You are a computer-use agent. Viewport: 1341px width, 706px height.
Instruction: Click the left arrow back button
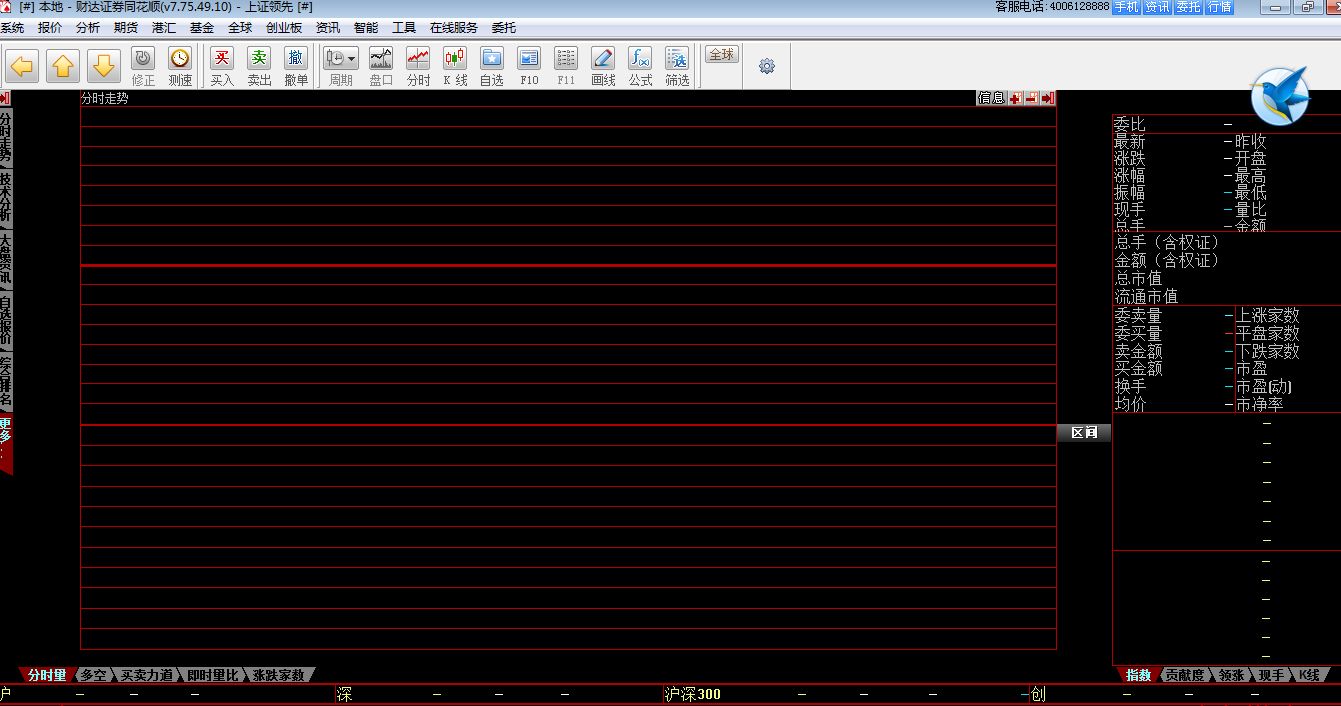(22, 67)
